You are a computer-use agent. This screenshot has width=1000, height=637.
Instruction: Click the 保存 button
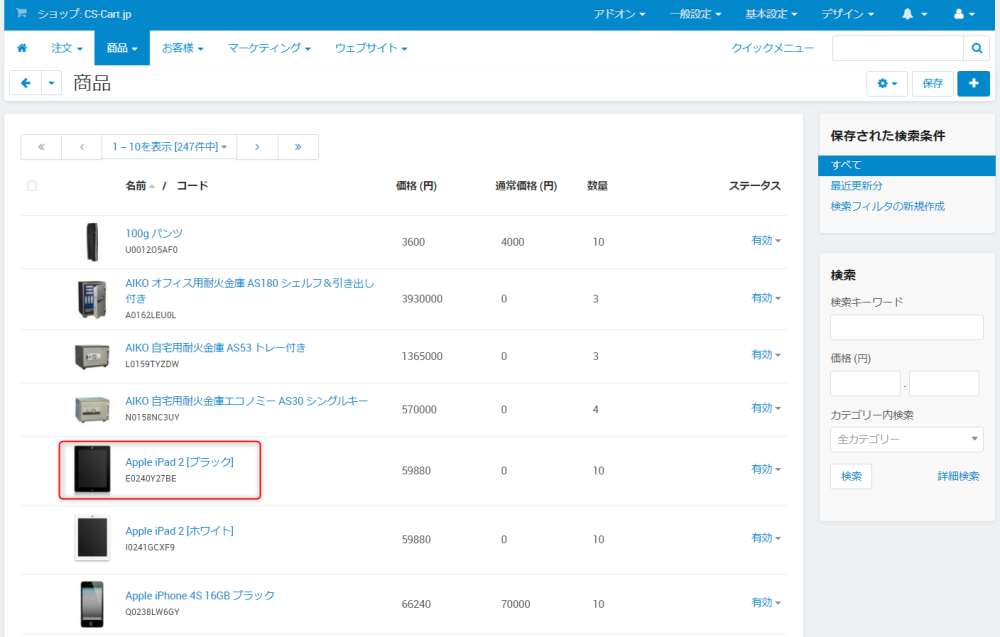tap(932, 84)
